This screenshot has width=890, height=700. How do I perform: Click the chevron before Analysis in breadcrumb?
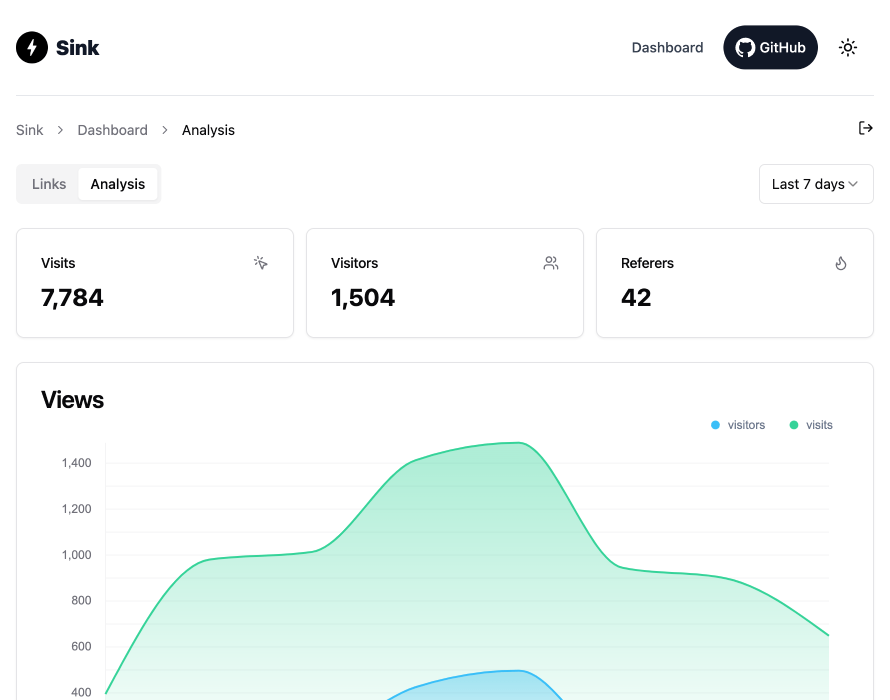click(165, 130)
